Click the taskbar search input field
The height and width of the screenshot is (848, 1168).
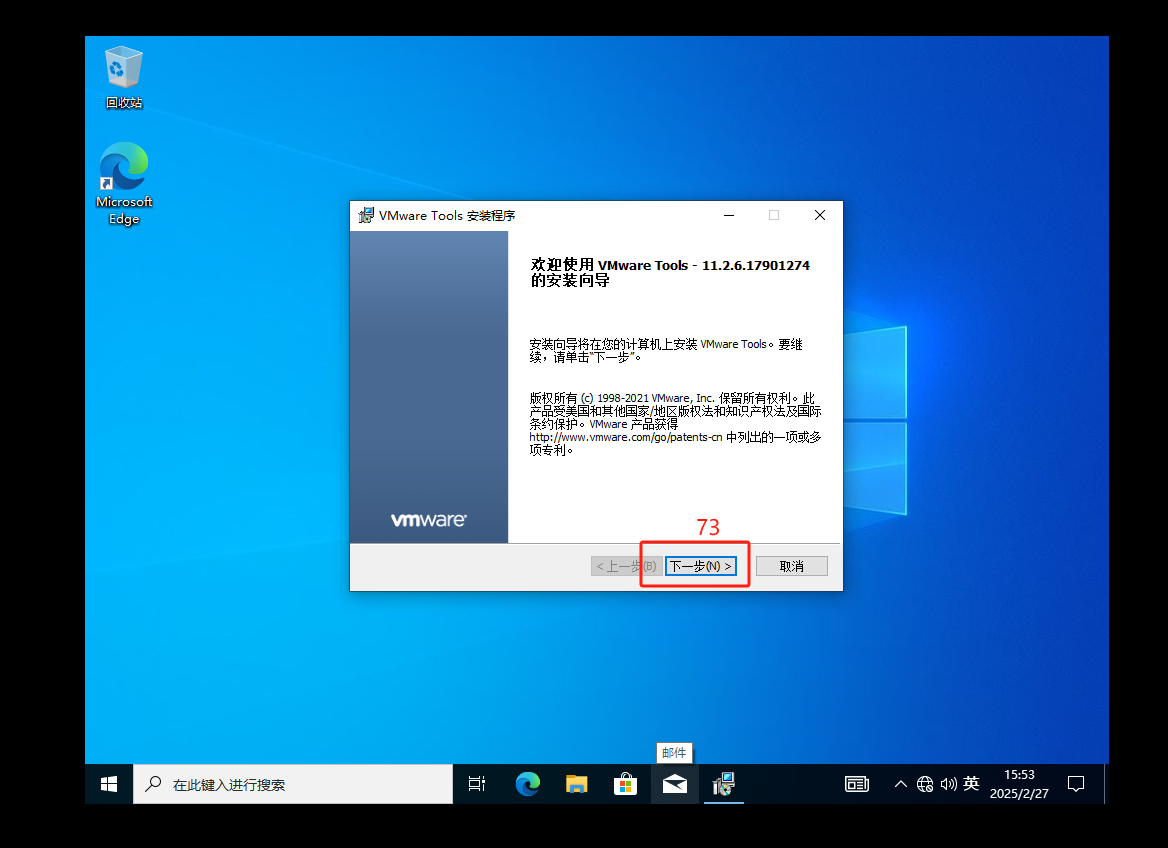290,784
